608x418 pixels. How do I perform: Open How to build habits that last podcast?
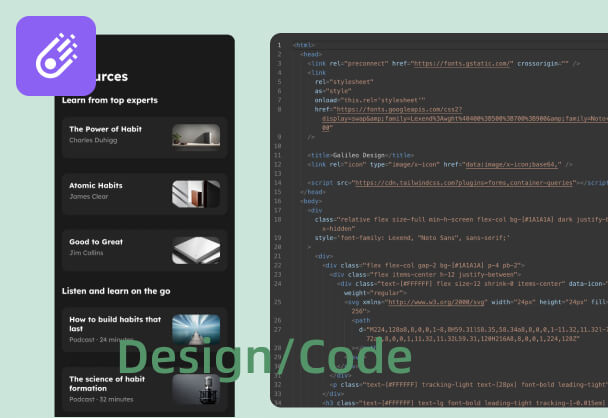[144, 330]
